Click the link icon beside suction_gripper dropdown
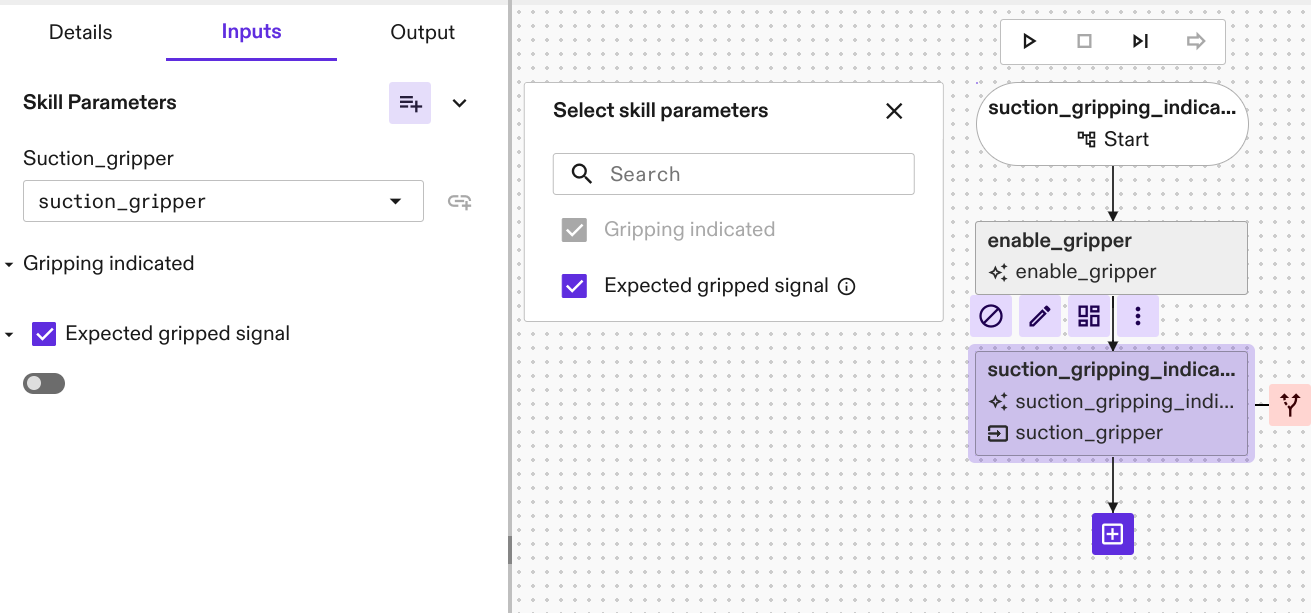Screen dimensions: 1311x613 point(460,202)
